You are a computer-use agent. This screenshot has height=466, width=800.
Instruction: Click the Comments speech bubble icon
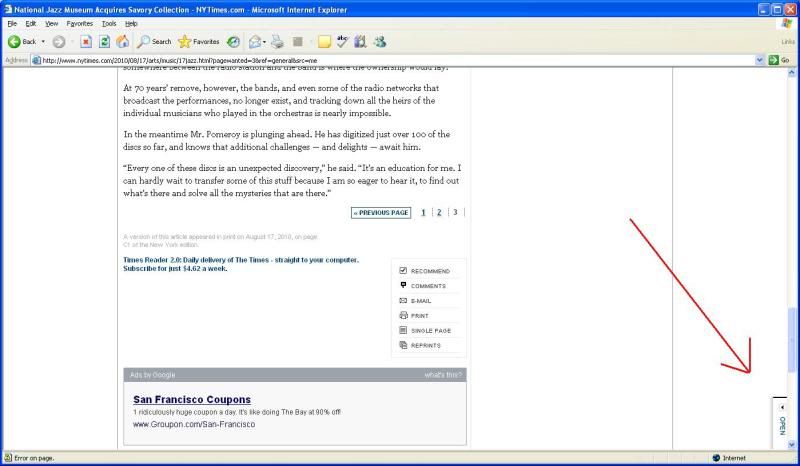click(403, 285)
